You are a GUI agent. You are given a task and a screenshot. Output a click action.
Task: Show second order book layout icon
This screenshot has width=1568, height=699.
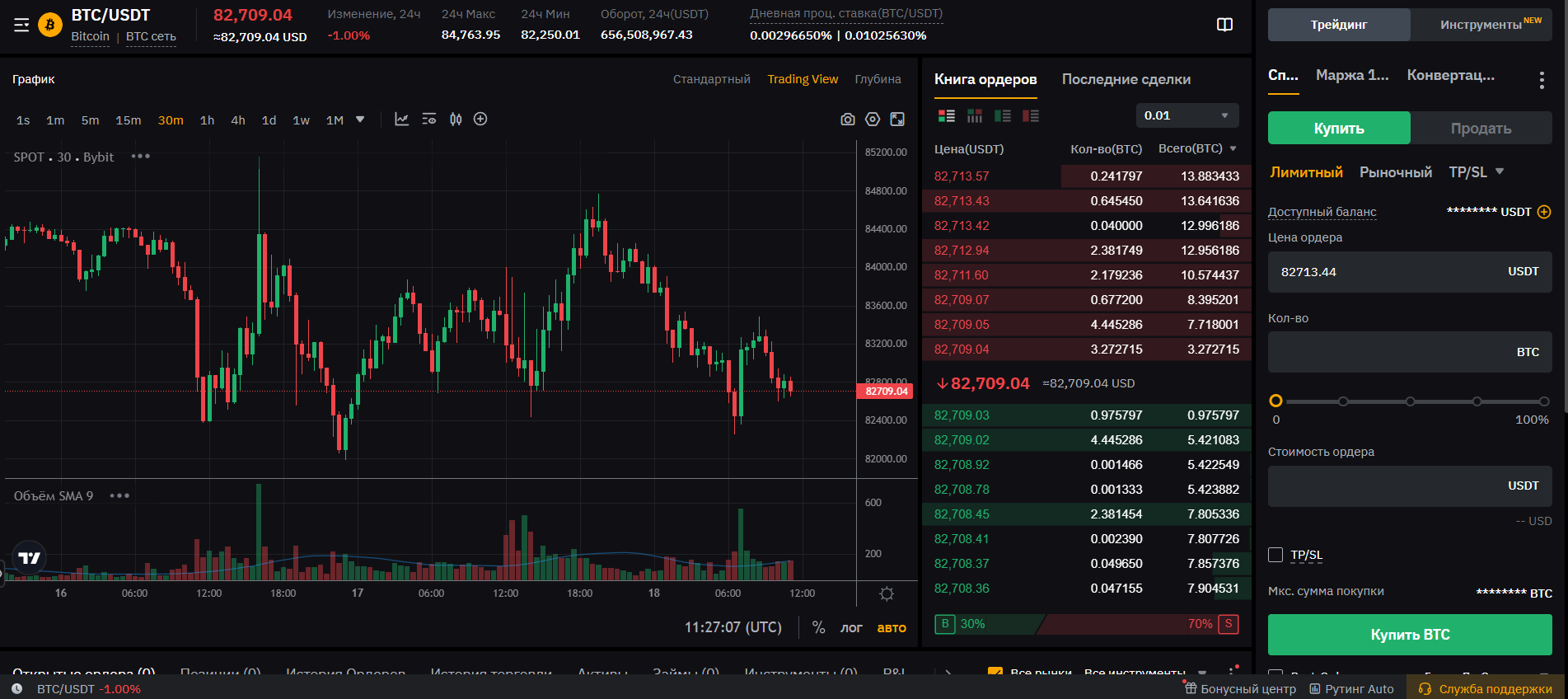(975, 116)
